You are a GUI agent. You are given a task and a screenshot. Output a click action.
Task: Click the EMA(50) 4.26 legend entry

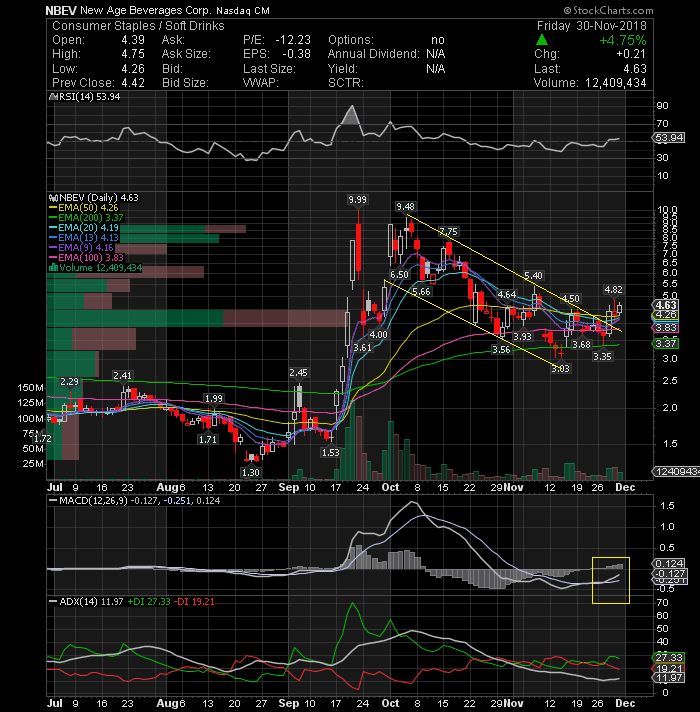pos(84,208)
